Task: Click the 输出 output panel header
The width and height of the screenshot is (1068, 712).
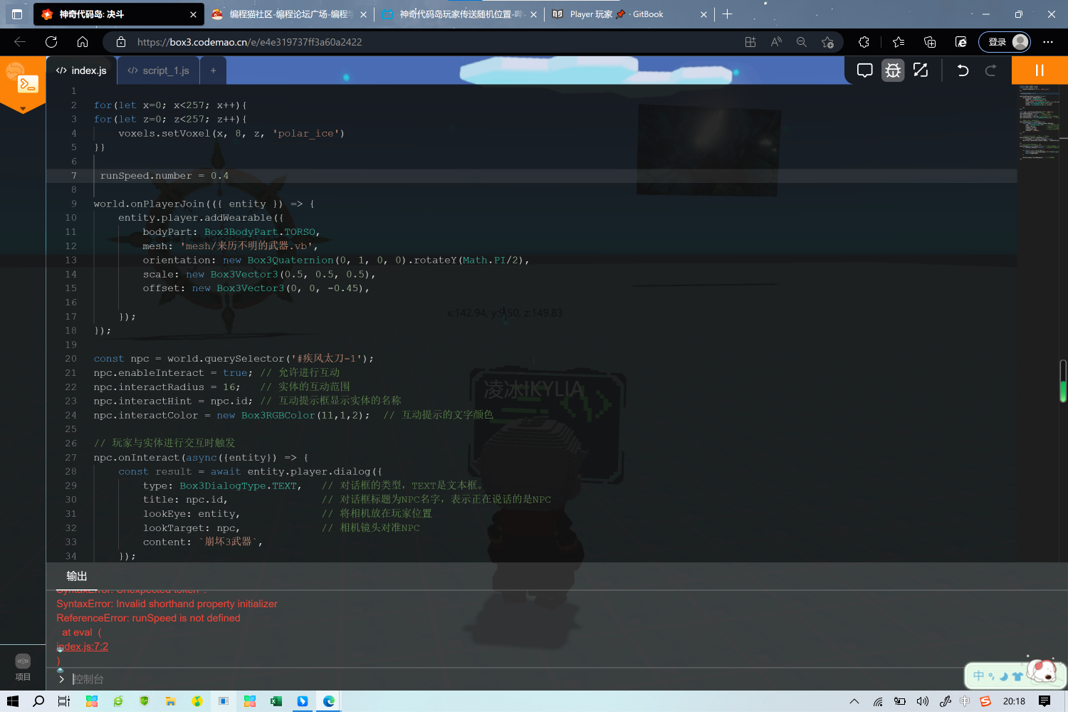Action: pos(76,576)
